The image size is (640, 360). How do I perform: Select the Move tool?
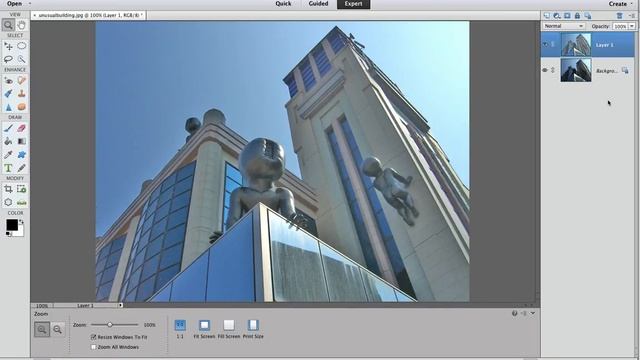coord(8,46)
